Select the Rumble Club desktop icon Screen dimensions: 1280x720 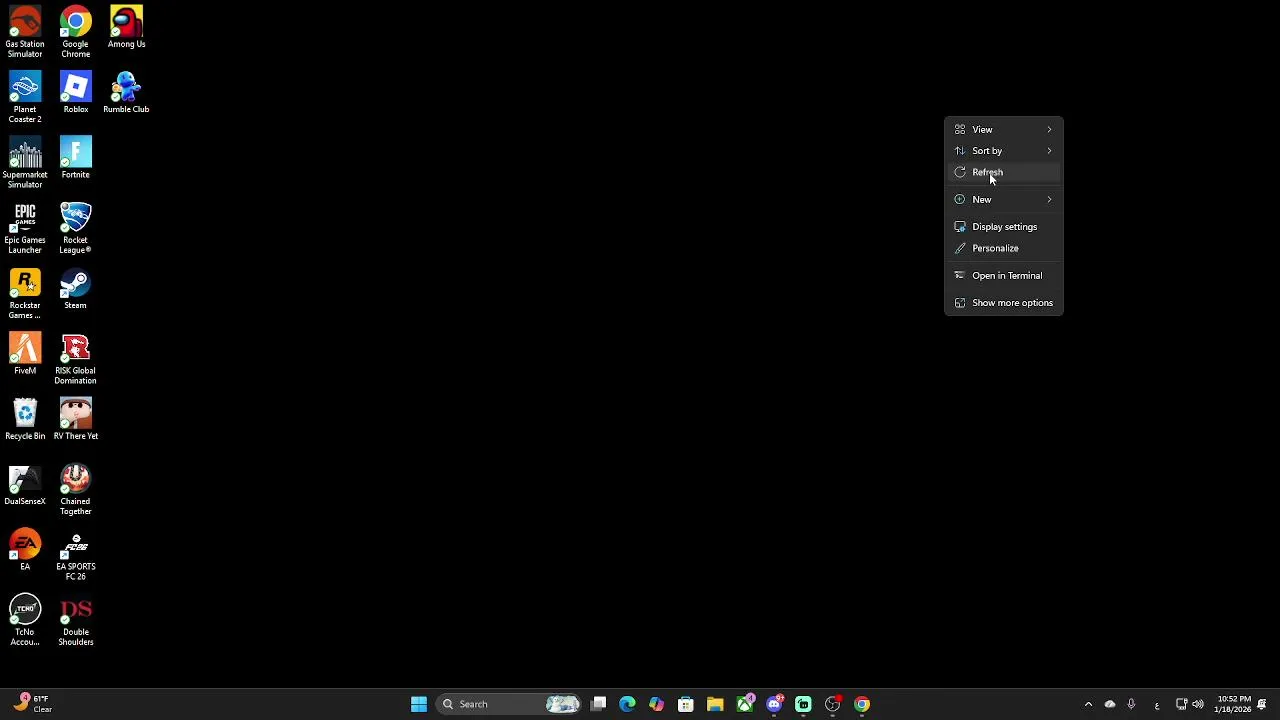coord(126,92)
